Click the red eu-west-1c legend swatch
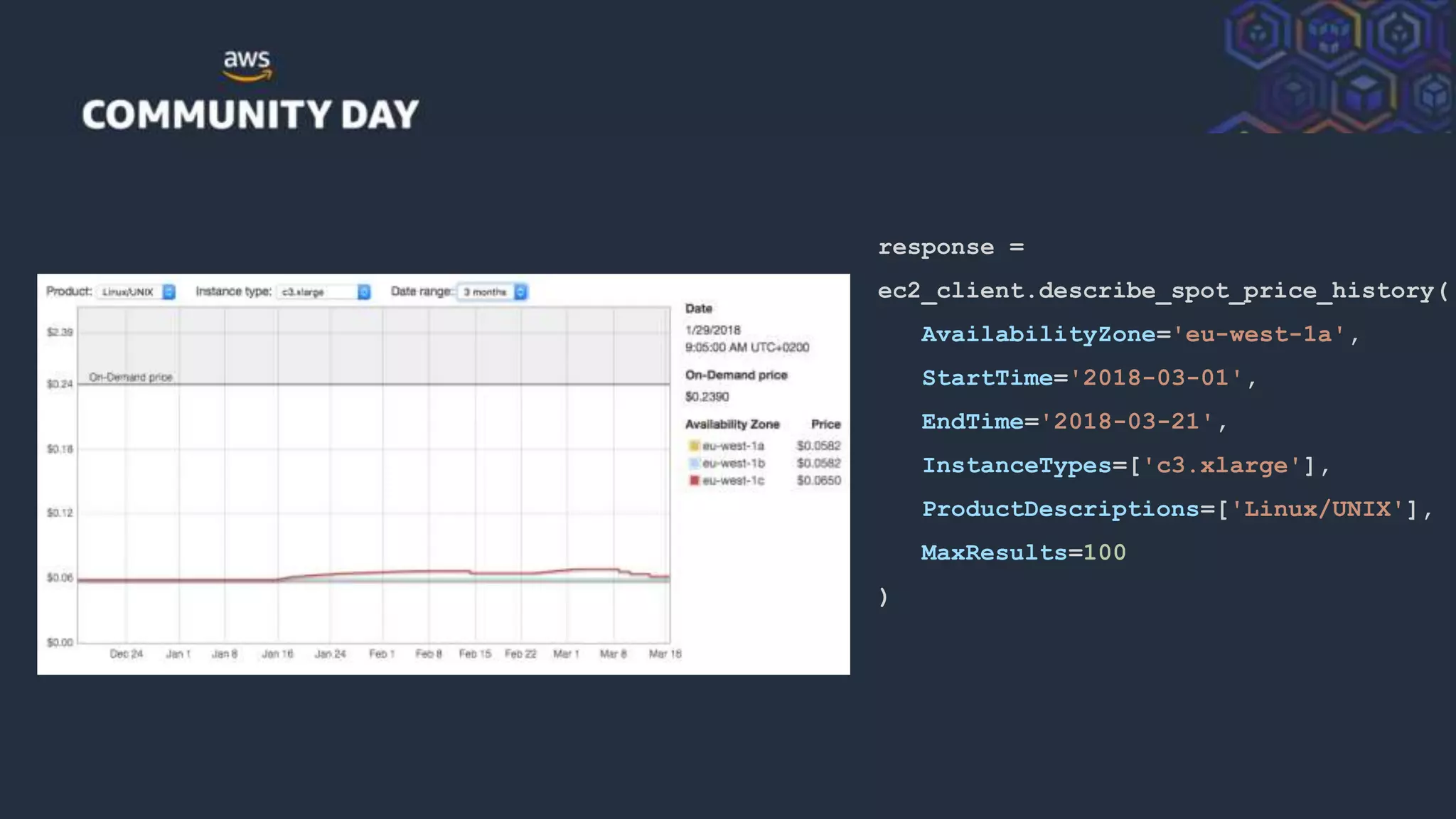The width and height of the screenshot is (1456, 819). point(694,481)
